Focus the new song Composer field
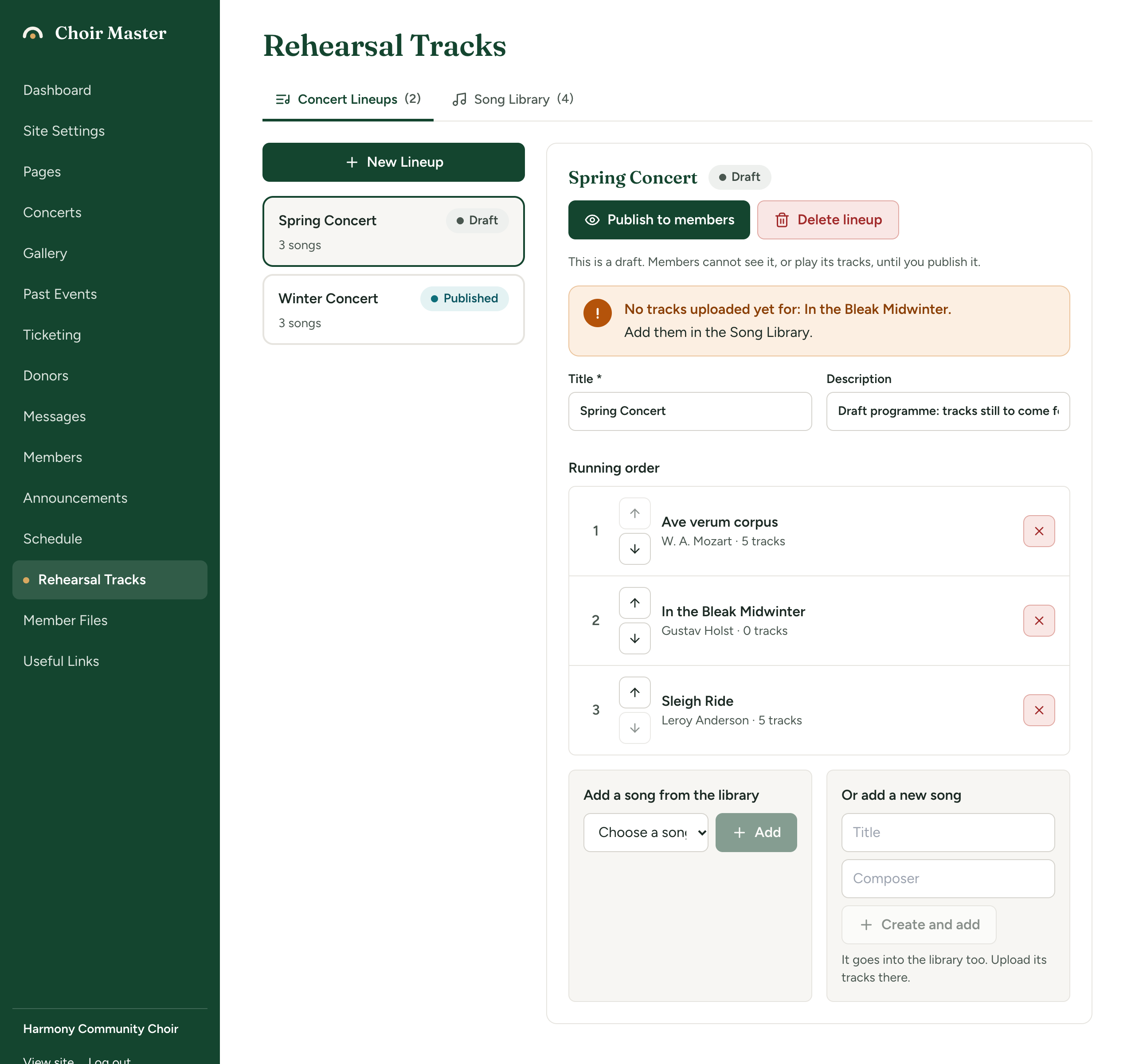The width and height of the screenshot is (1135, 1064). [x=948, y=879]
